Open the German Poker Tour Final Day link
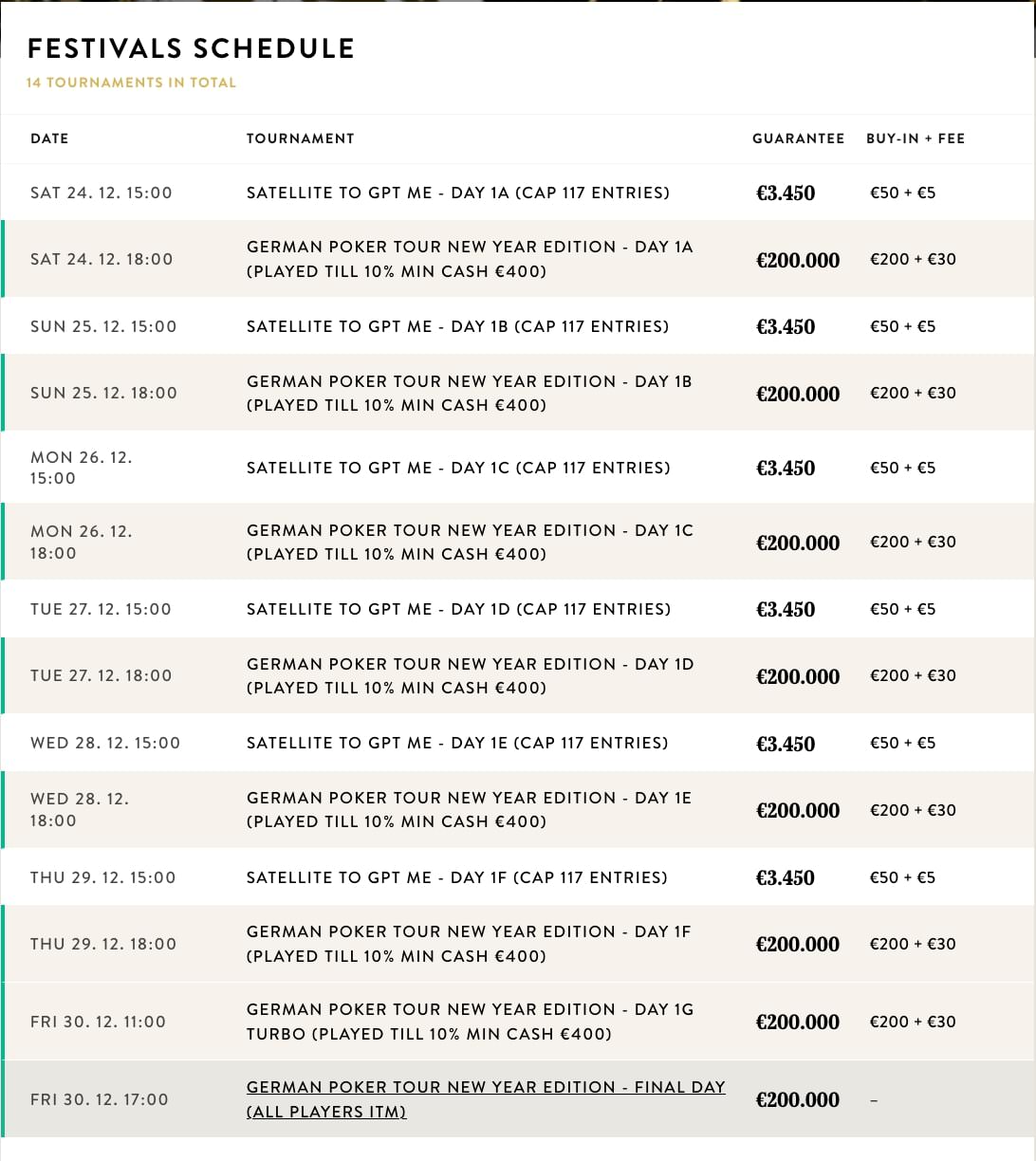 click(485, 1098)
